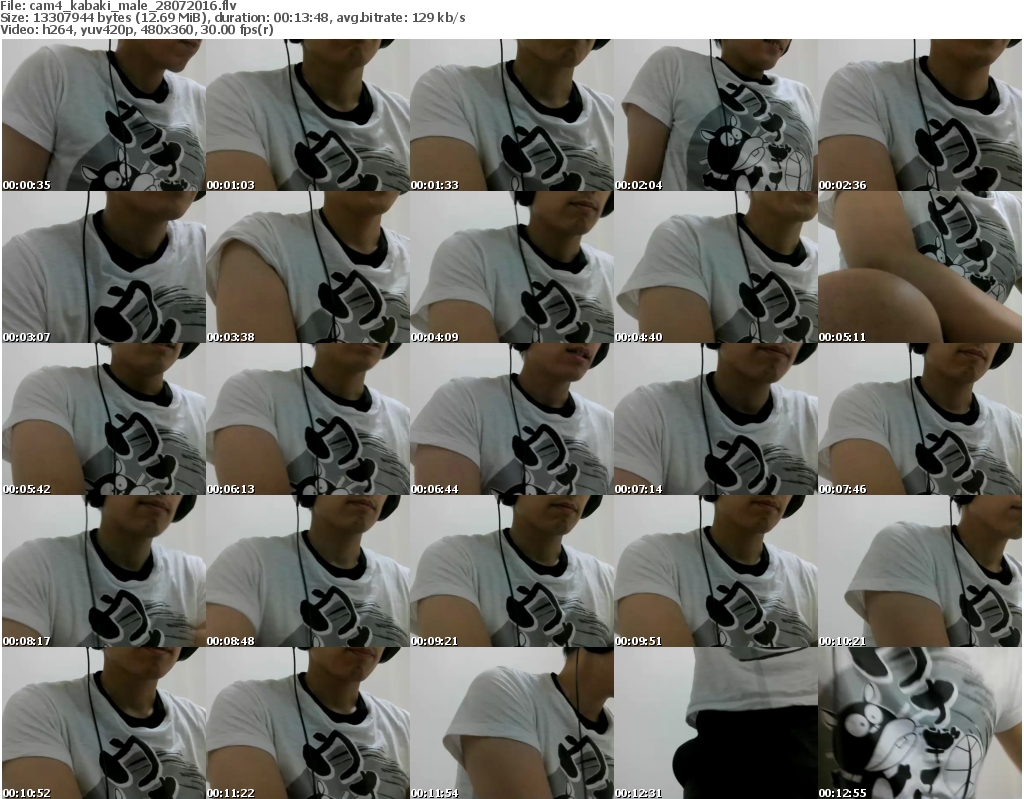Choose the 00:08:17 video frame
1024x799 pixels.
(x=104, y=571)
